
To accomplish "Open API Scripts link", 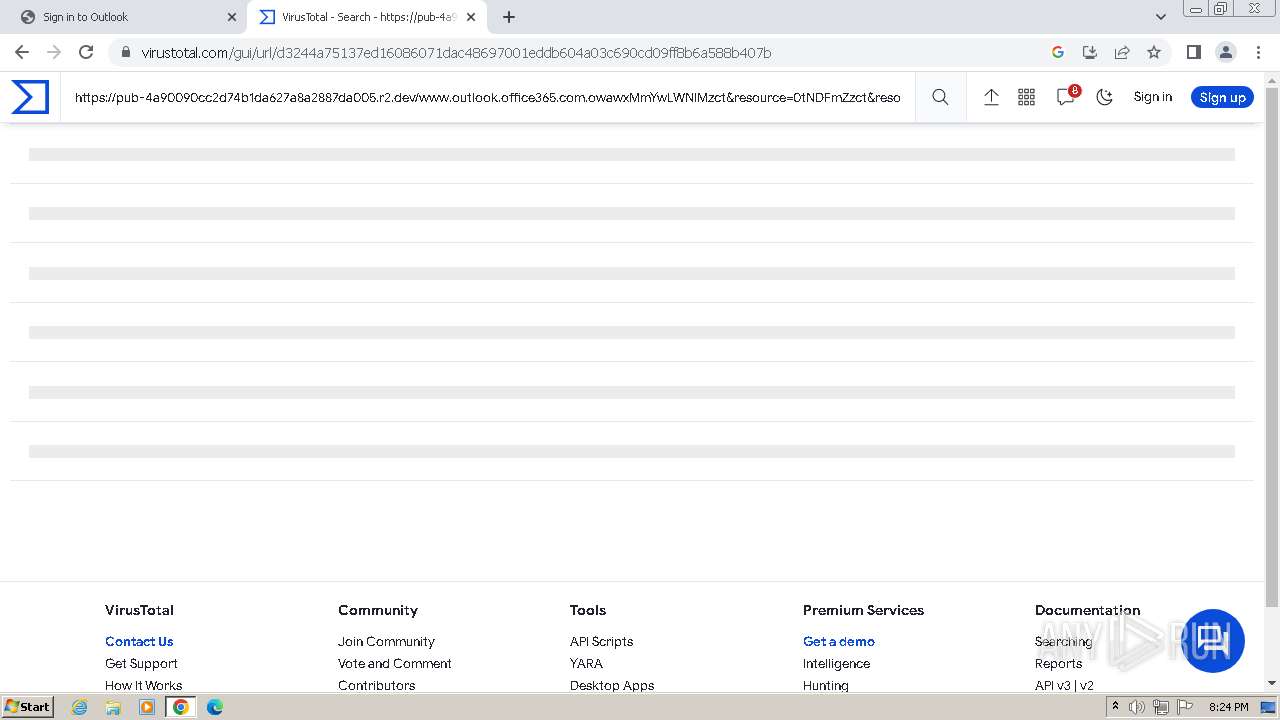I will coord(601,641).
